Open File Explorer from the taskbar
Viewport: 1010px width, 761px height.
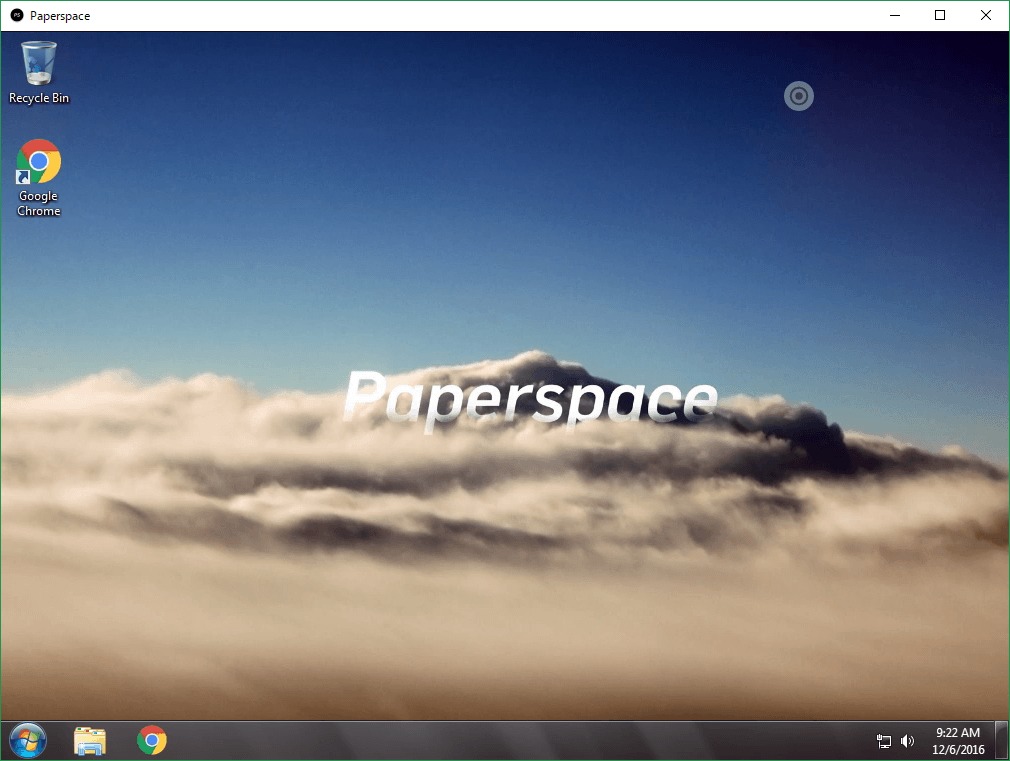coord(90,740)
